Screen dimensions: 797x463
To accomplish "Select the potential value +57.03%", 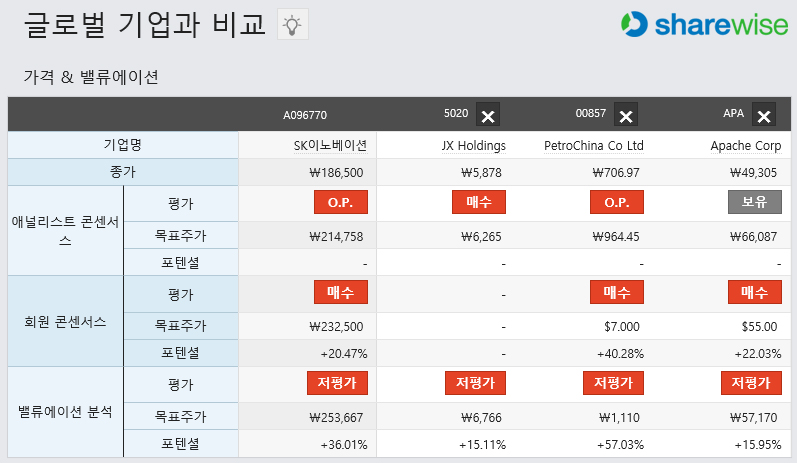I will click(x=621, y=445).
